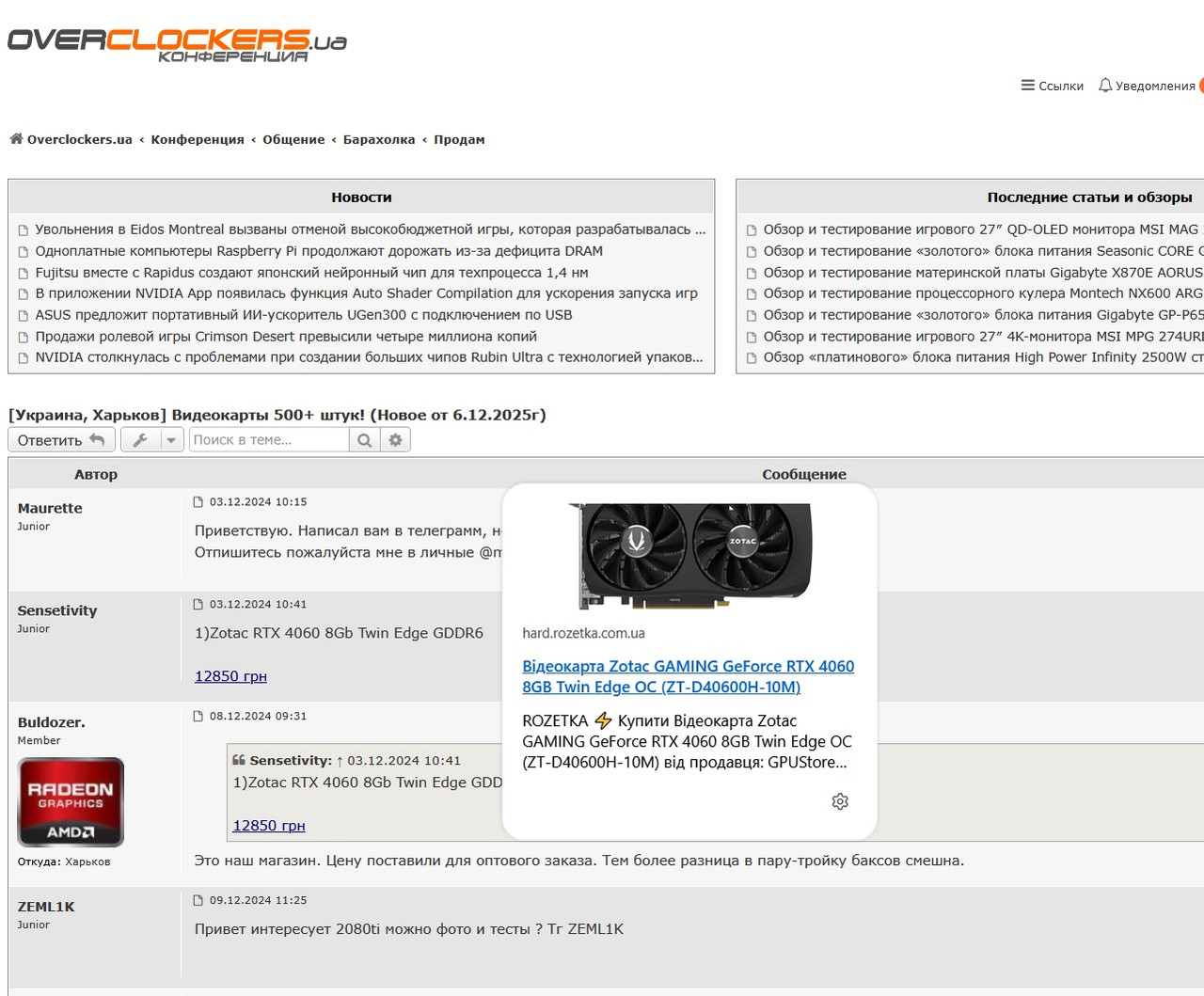The width and height of the screenshot is (1204, 996).
Task: Click the post icon beside 03.12.2024 10:15
Action: pyautogui.click(x=198, y=502)
